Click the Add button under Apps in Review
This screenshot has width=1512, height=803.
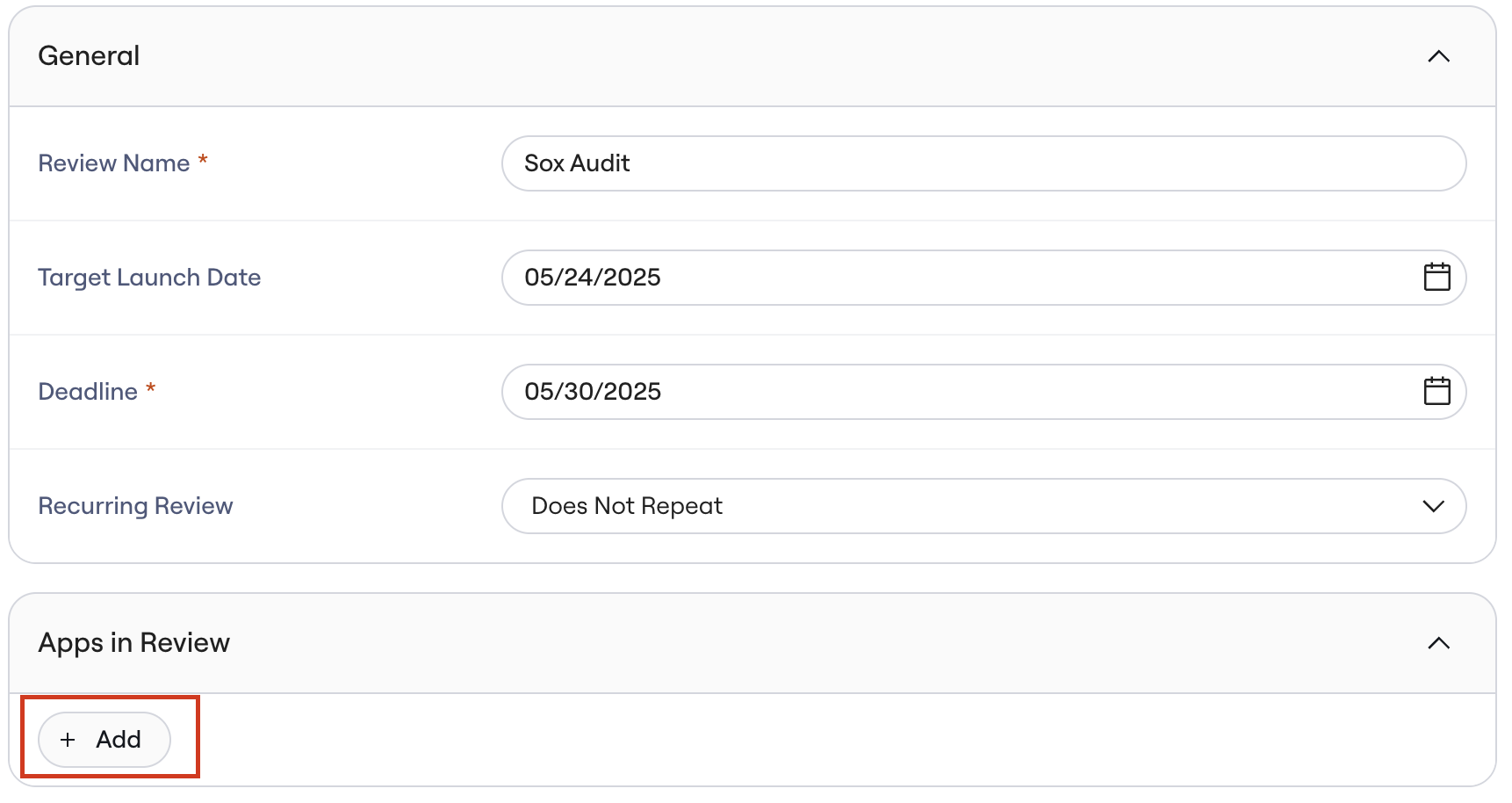tap(104, 740)
